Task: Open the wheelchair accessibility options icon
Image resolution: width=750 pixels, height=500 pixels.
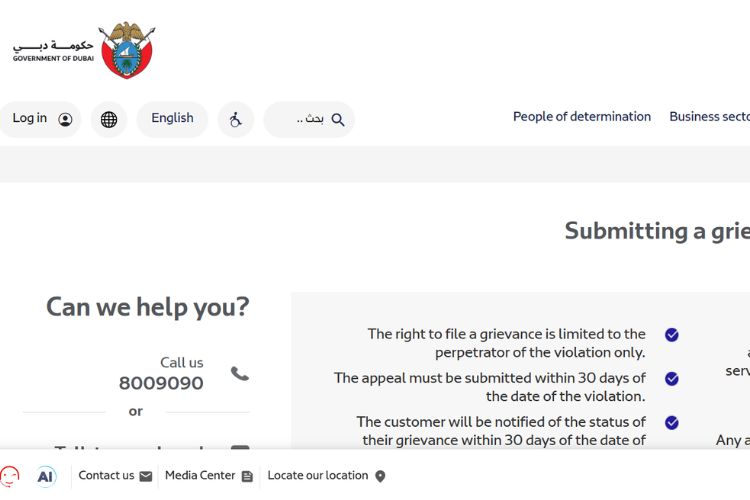Action: tap(236, 119)
